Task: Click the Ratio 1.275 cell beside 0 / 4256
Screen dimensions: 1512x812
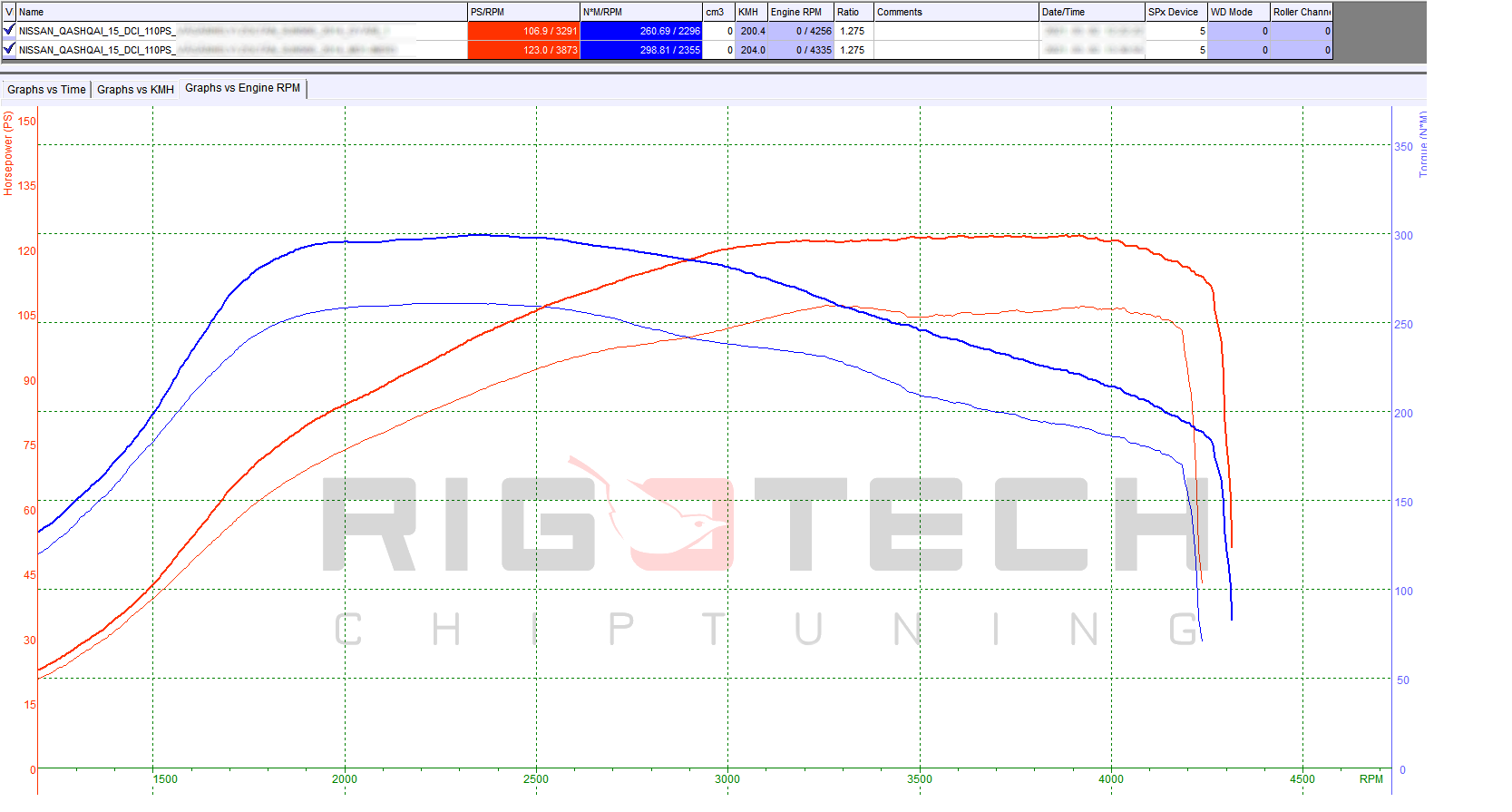Action: click(854, 31)
